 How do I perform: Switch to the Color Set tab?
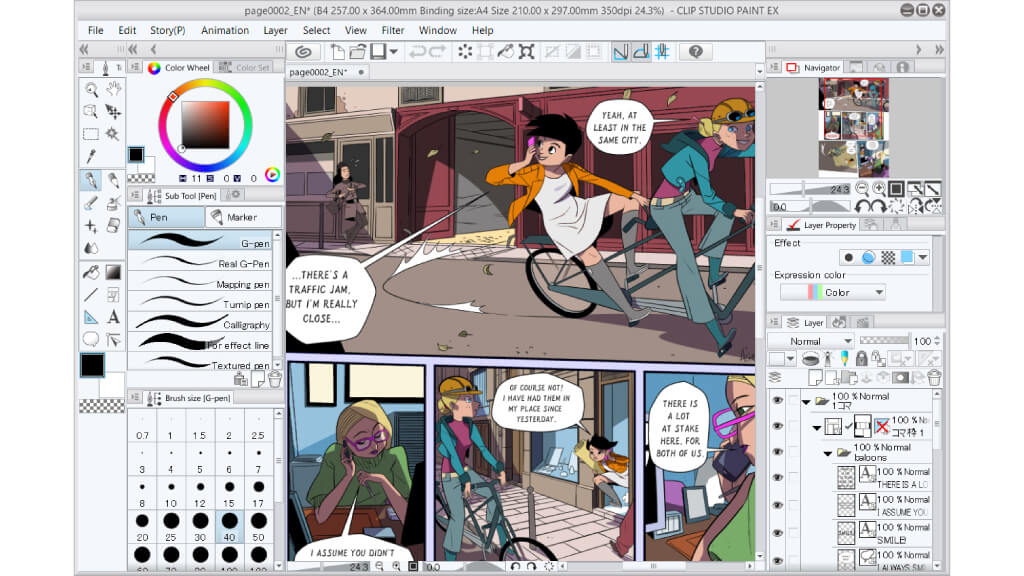tap(253, 68)
